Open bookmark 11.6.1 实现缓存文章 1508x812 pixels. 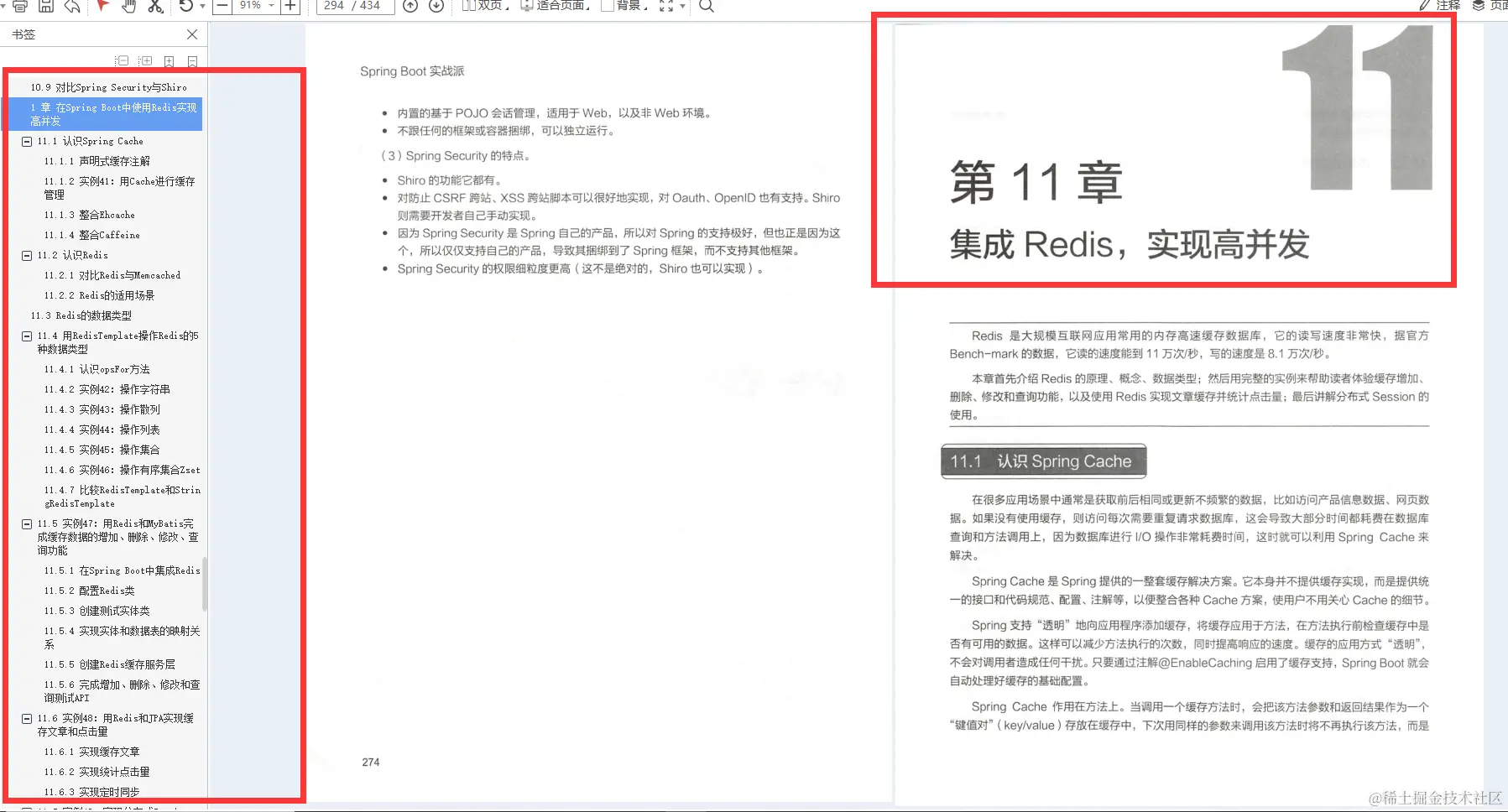point(92,752)
